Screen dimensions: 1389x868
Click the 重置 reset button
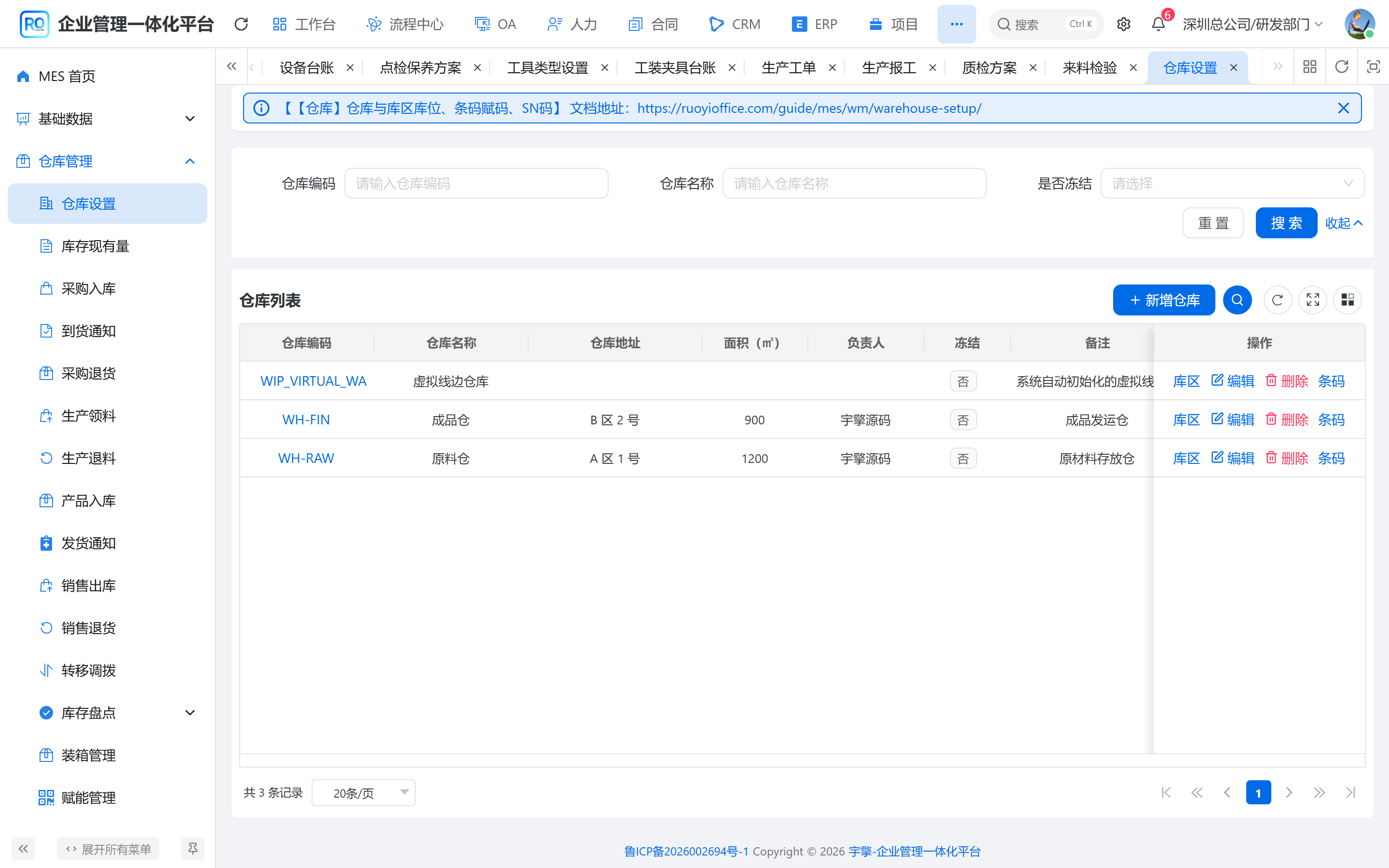pyautogui.click(x=1213, y=223)
